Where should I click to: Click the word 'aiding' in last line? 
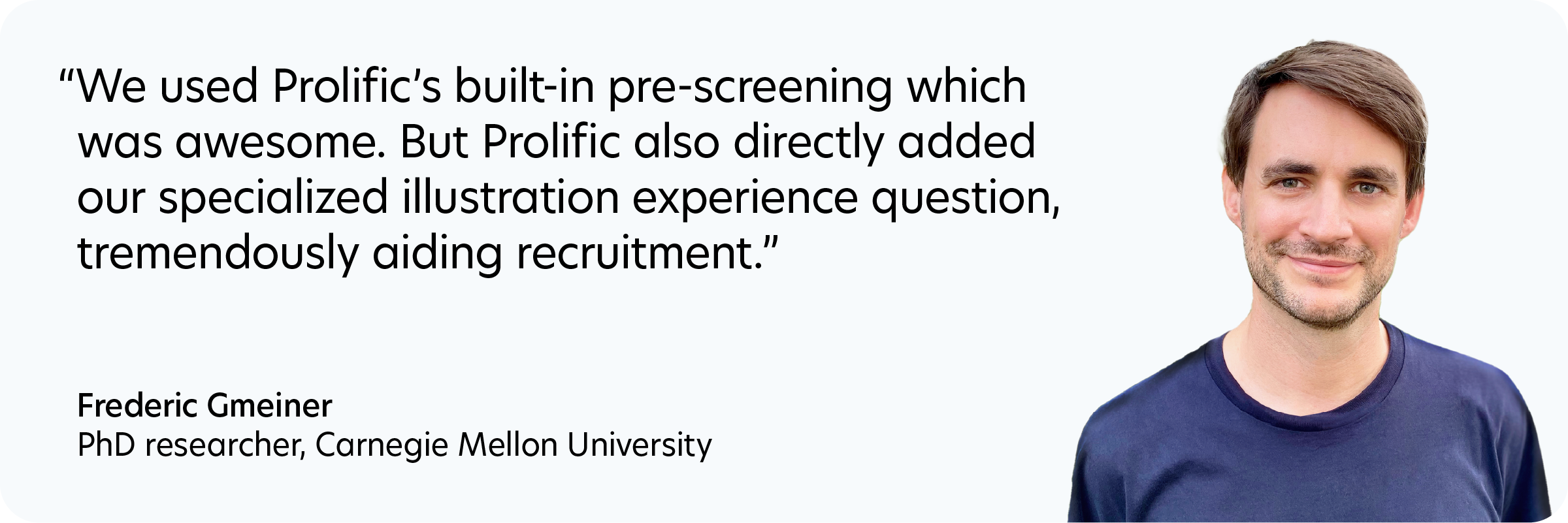click(x=437, y=255)
